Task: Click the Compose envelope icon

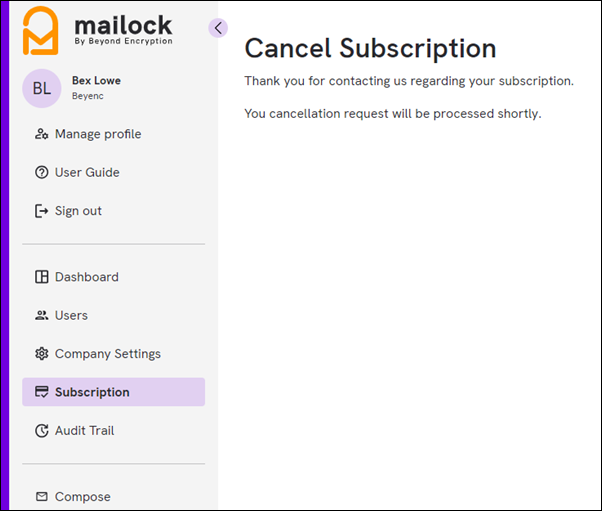Action: click(41, 496)
